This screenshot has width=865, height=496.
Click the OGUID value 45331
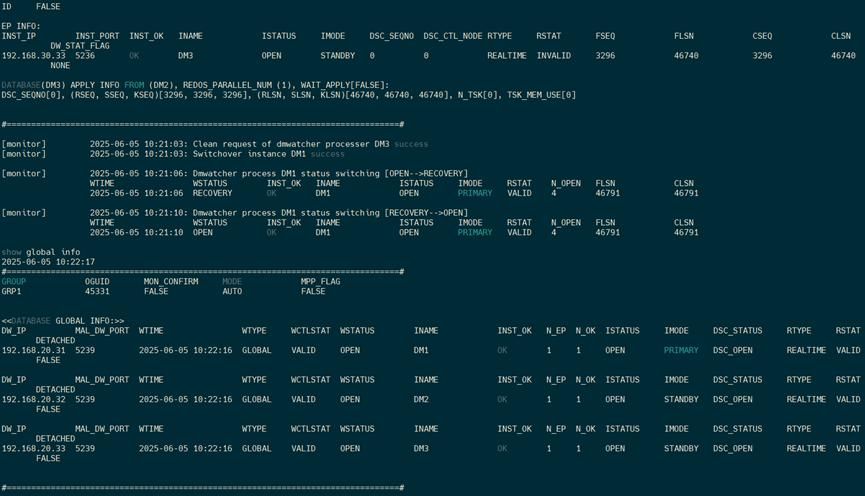pos(97,291)
